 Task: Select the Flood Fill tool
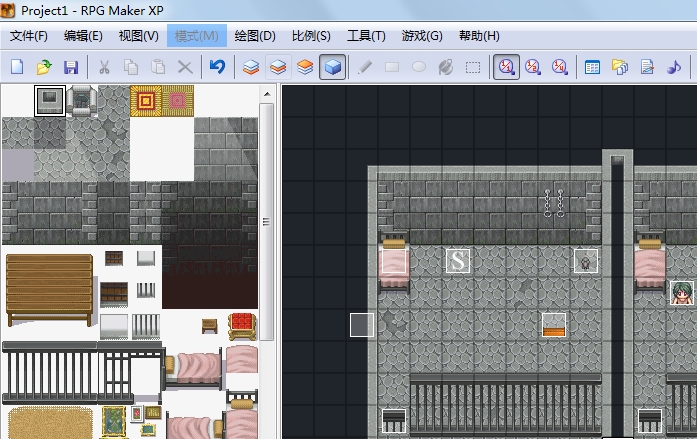pos(446,67)
